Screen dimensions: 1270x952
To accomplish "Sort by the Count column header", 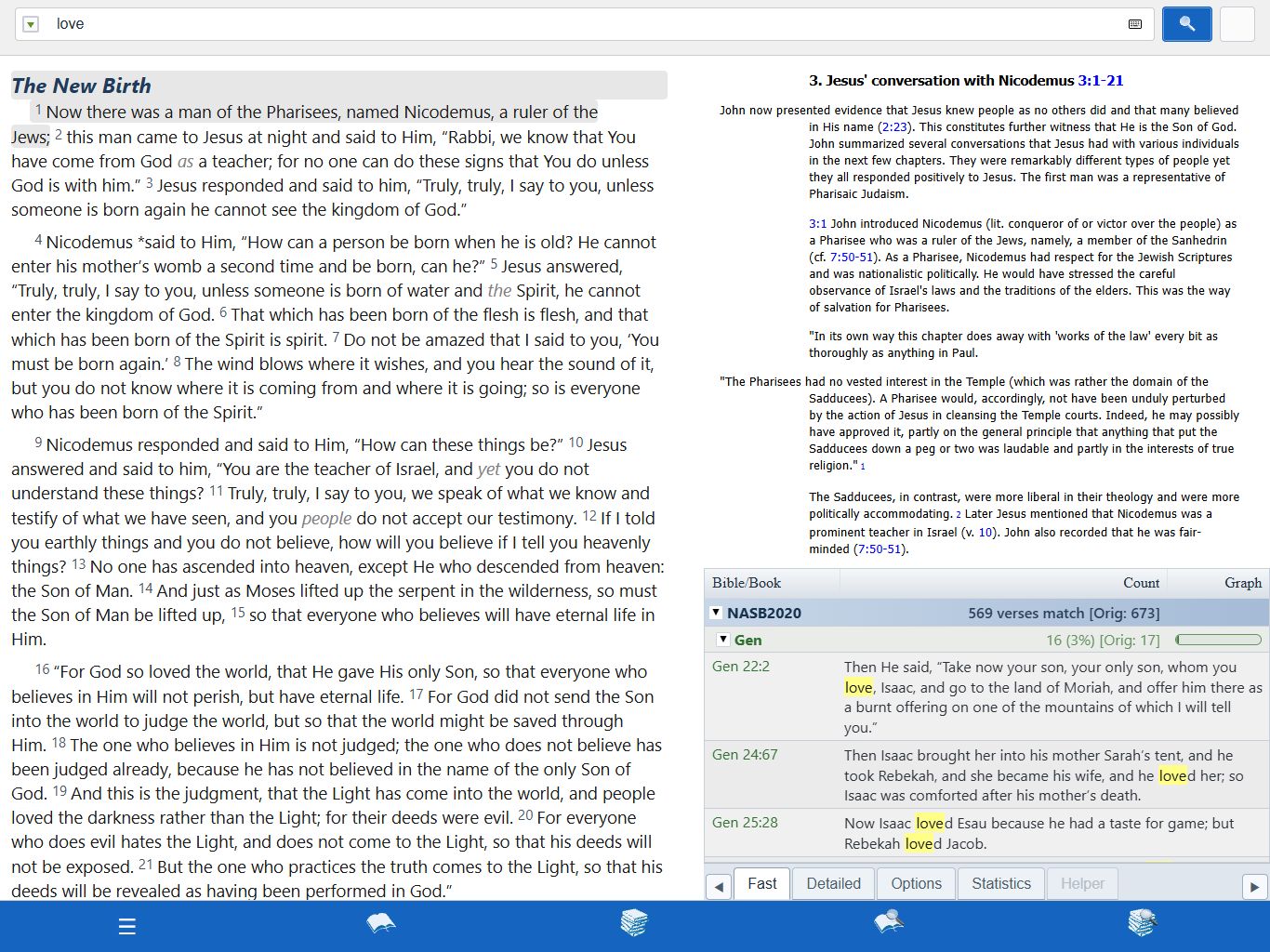I will tap(1004, 583).
